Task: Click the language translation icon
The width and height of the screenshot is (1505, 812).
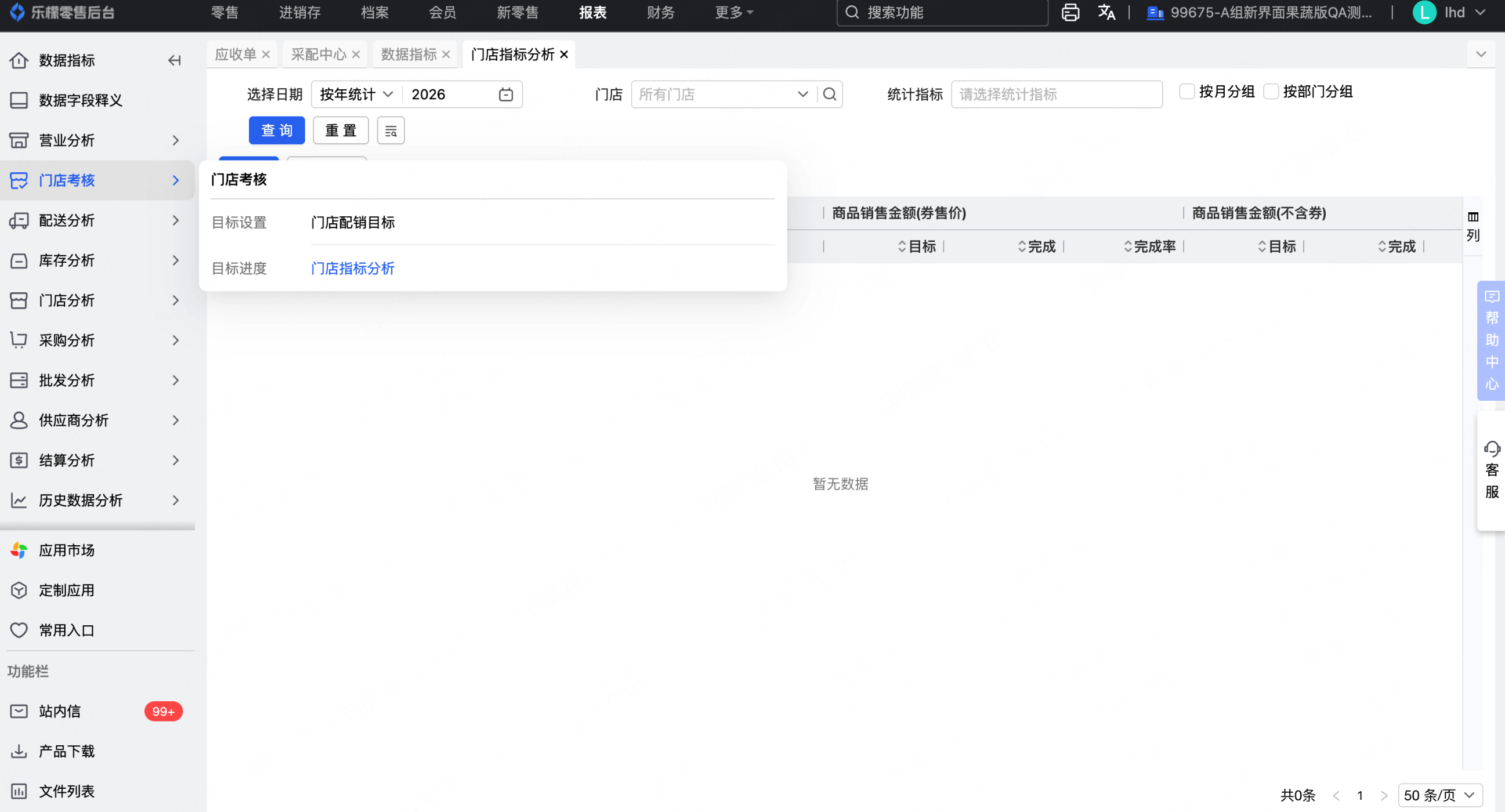Action: point(1106,12)
